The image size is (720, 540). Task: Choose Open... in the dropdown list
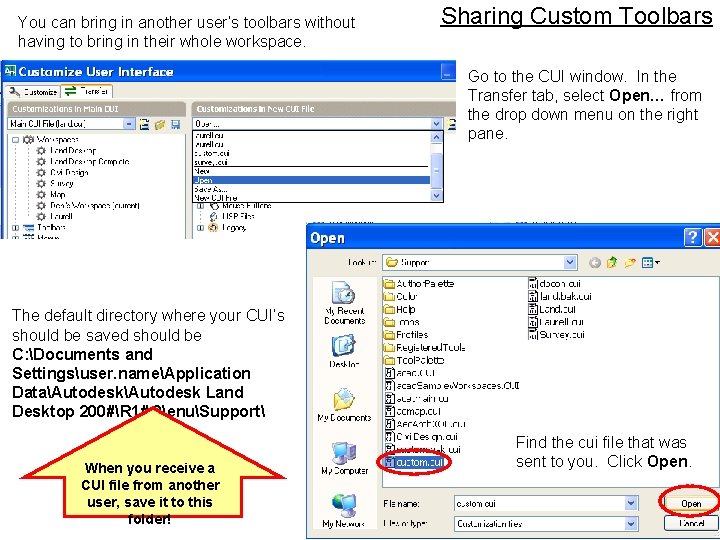pos(312,180)
